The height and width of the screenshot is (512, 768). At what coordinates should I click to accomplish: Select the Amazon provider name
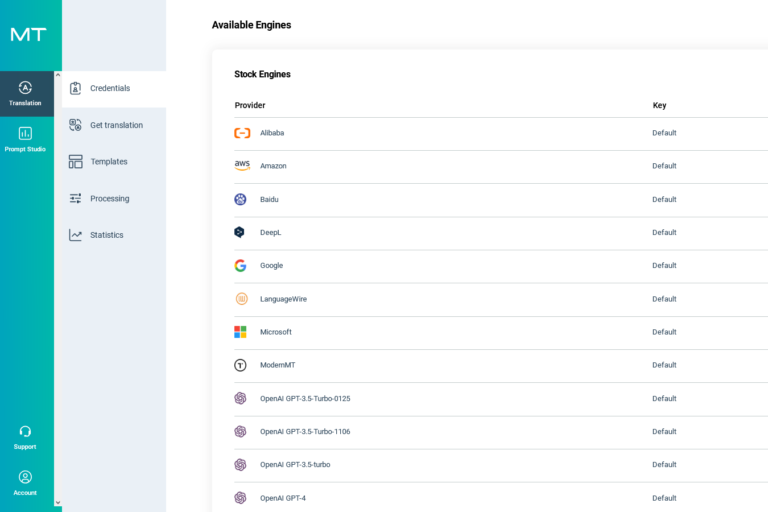click(273, 166)
